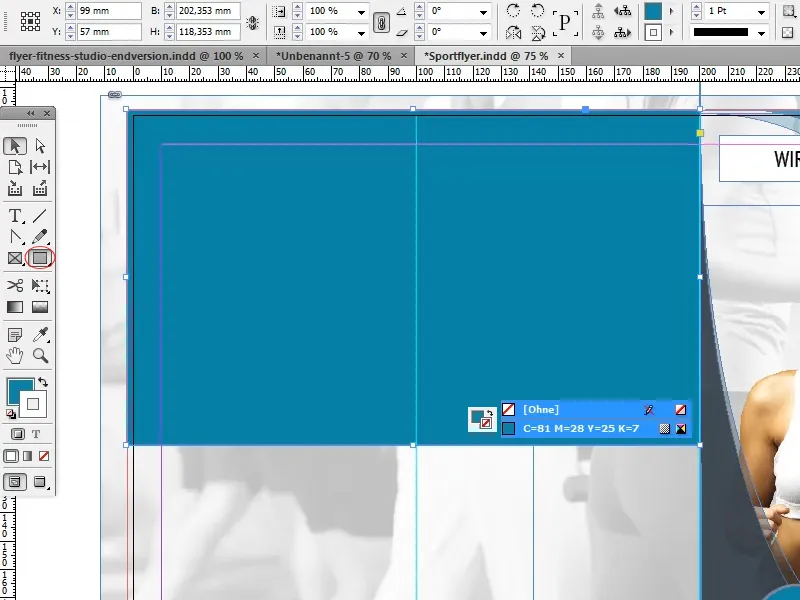Open the shear angle dropdown
The height and width of the screenshot is (600, 800).
pyautogui.click(x=483, y=33)
